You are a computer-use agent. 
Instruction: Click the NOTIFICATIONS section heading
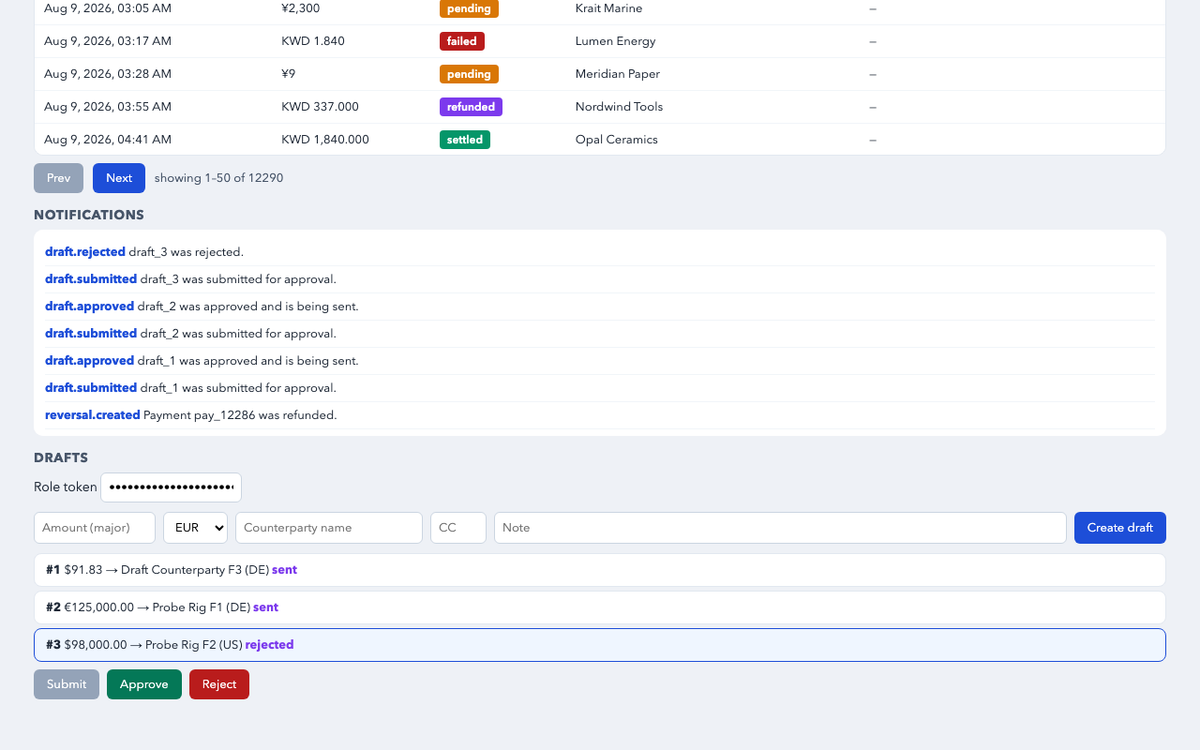click(89, 215)
